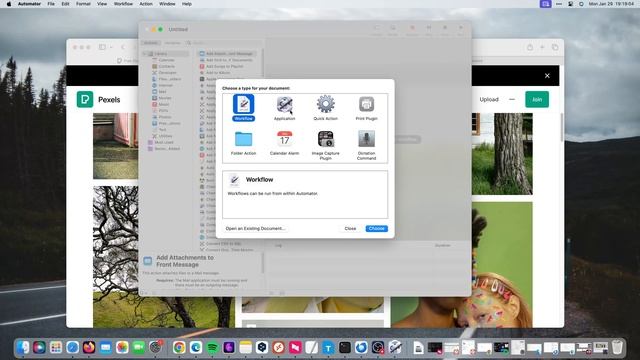Click Open an Existing Document button
The width and height of the screenshot is (640, 360).
pyautogui.click(x=255, y=229)
